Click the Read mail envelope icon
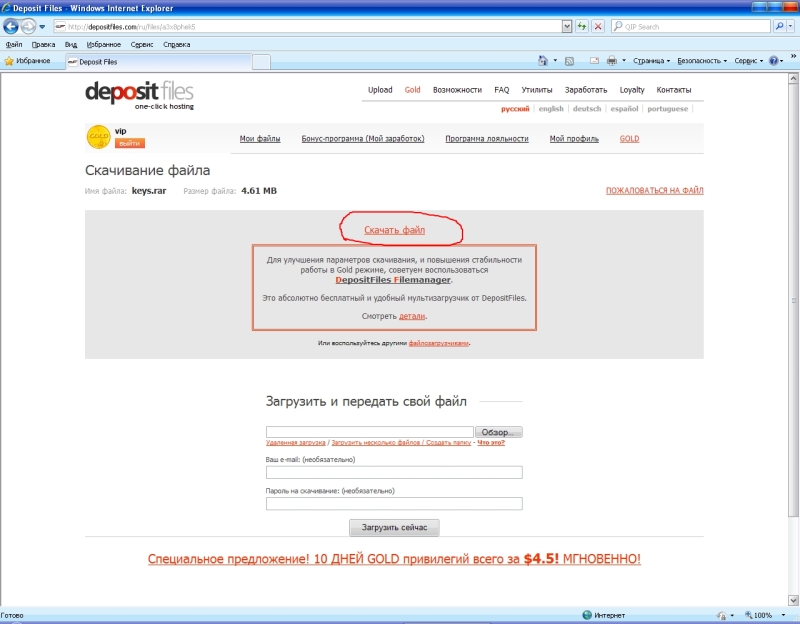800x624 pixels. (594, 61)
